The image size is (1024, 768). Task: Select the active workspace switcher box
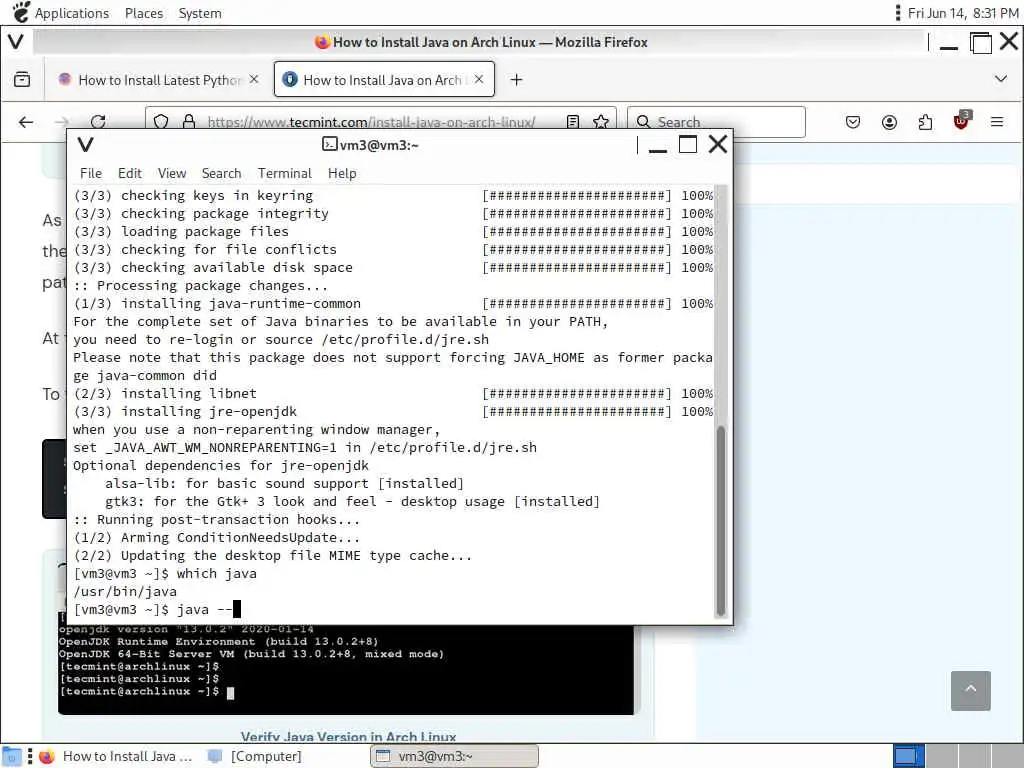(908, 756)
